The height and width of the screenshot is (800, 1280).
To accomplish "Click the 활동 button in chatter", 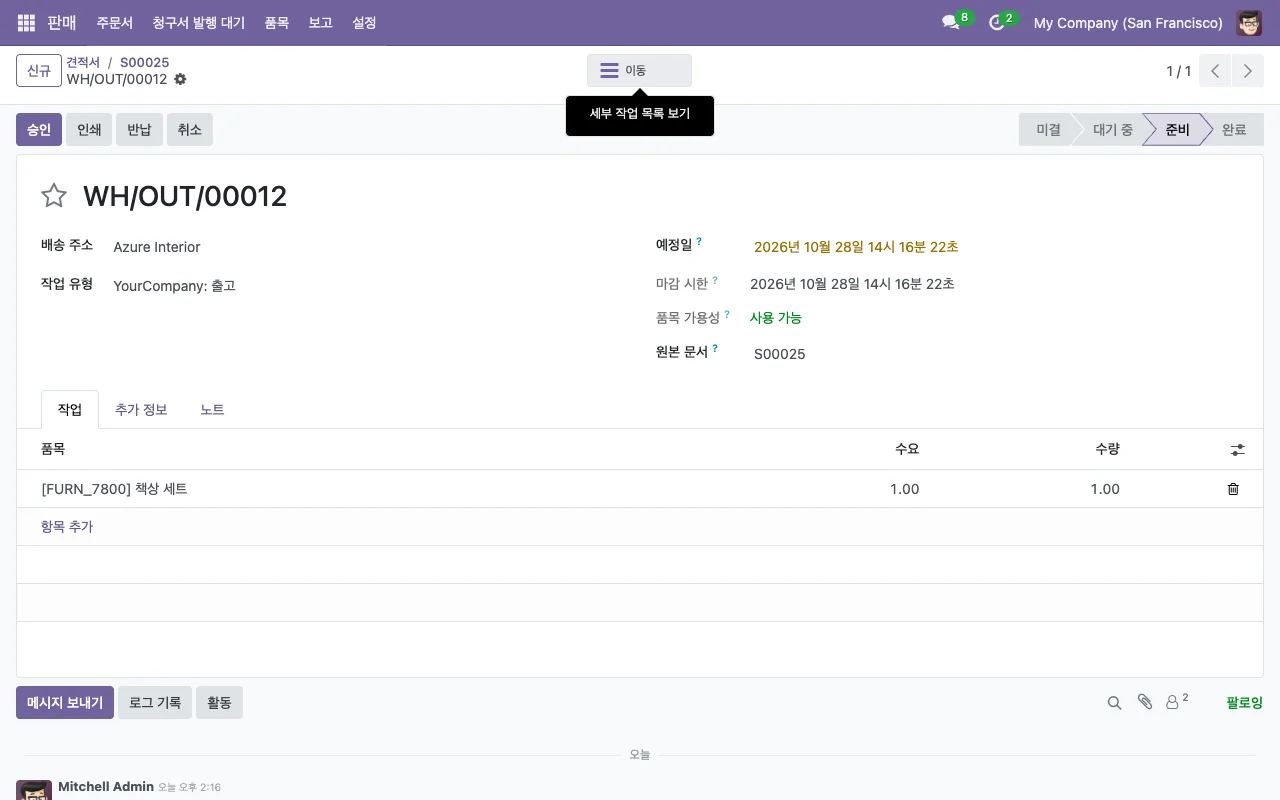I will pos(219,703).
